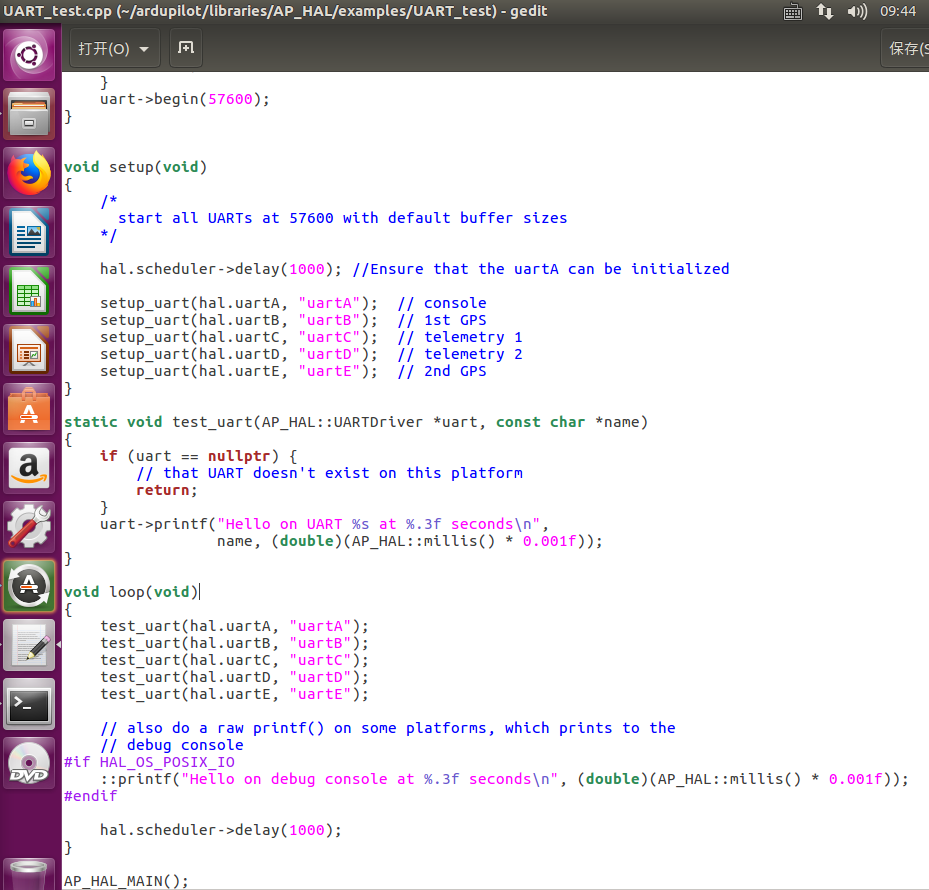Screen dimensions: 929x890
Task: Launch the Terminal emulator
Action: 28,705
